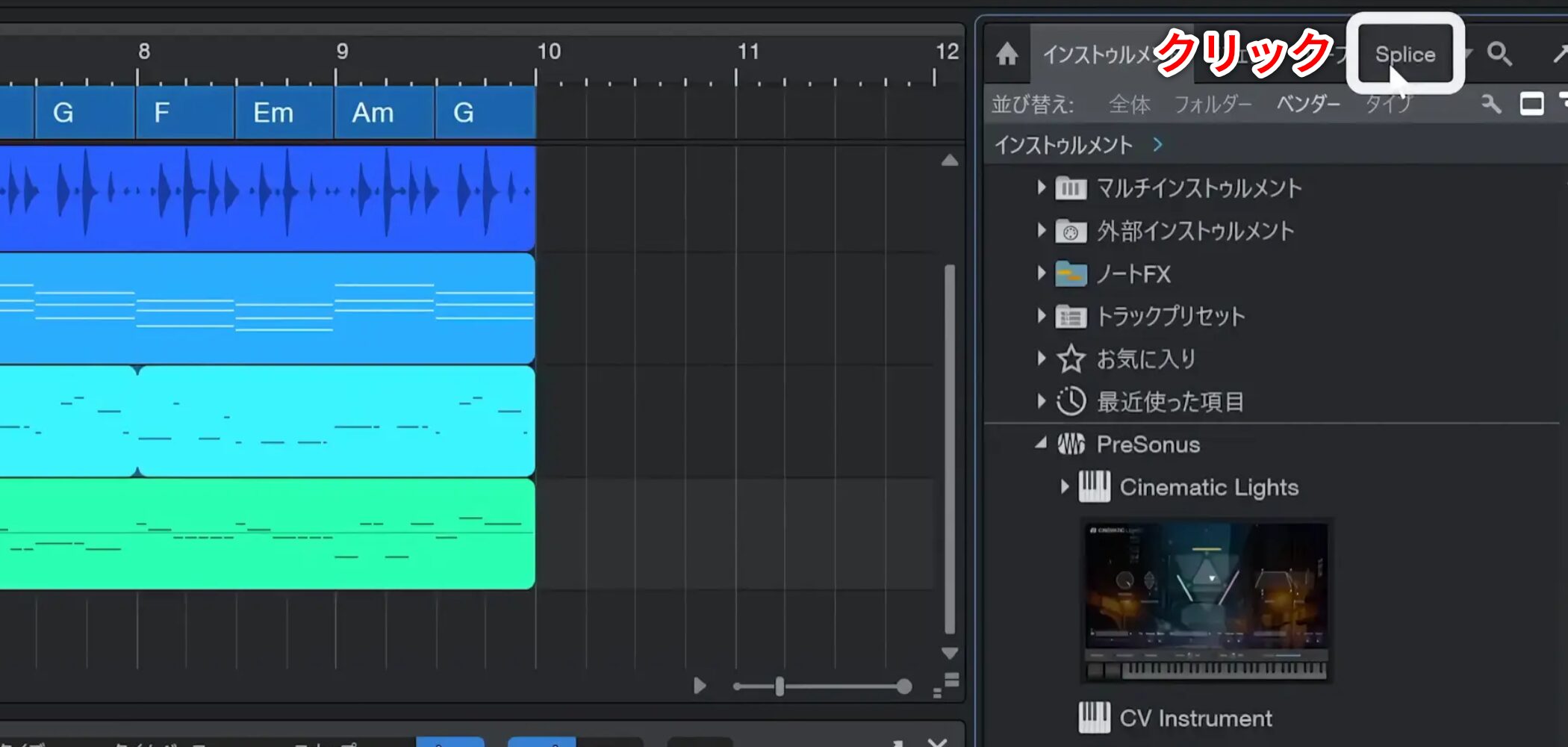Select the CV Instrument keyboard icon

pyautogui.click(x=1094, y=718)
